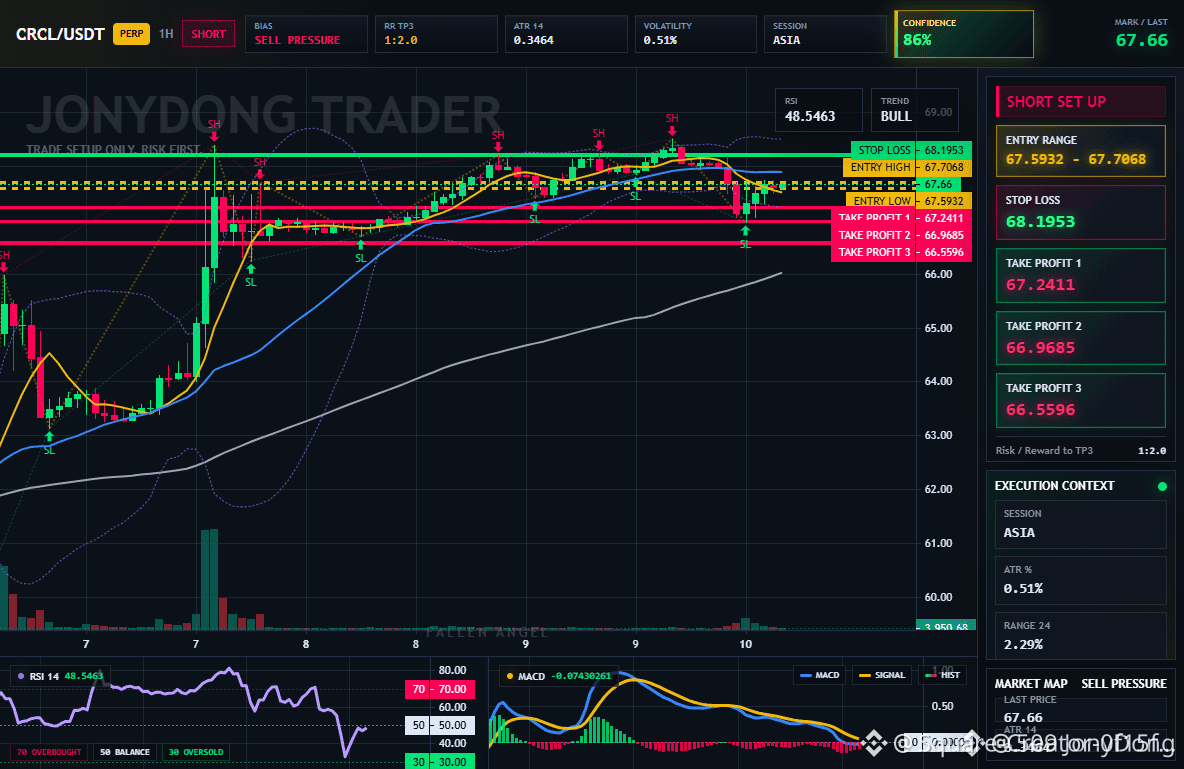Toggle the blue MACD legend item
Viewport: 1184px width, 769px height.
[819, 675]
